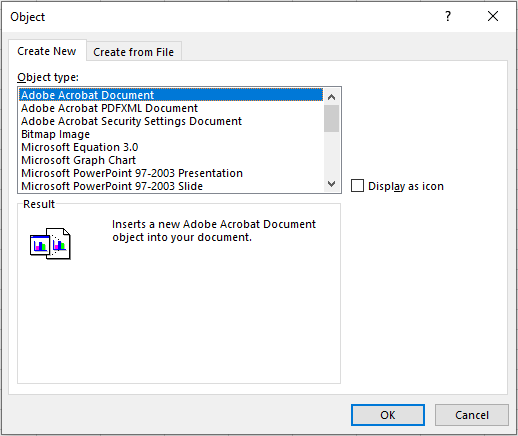
Task: Confirm with the OK button
Action: tap(388, 415)
